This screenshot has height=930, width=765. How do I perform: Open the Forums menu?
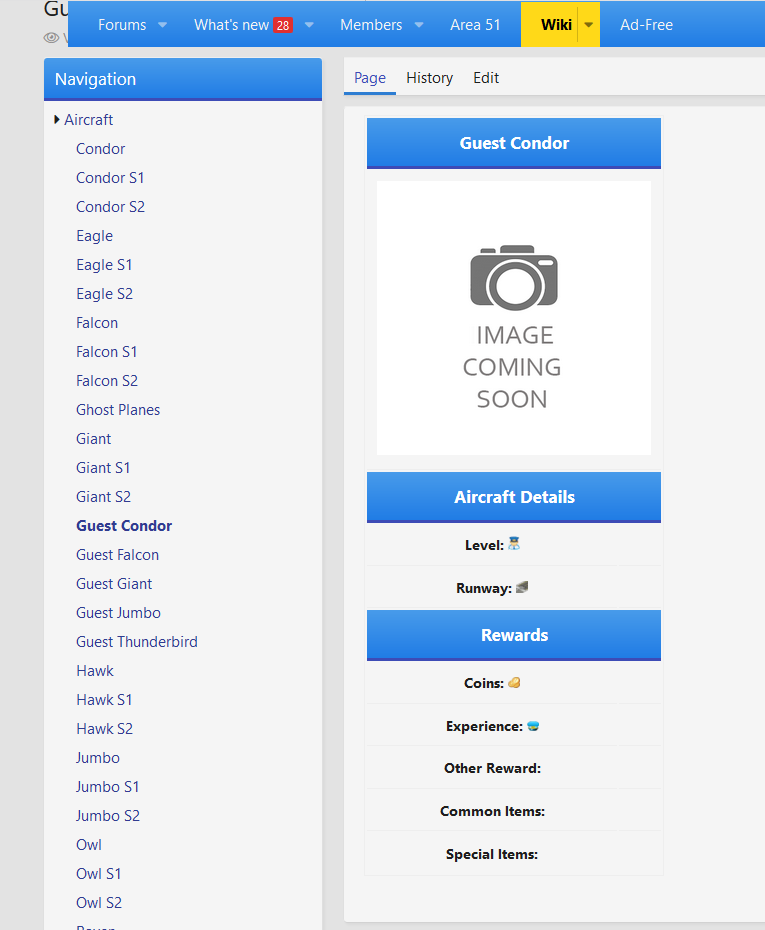pos(122,25)
